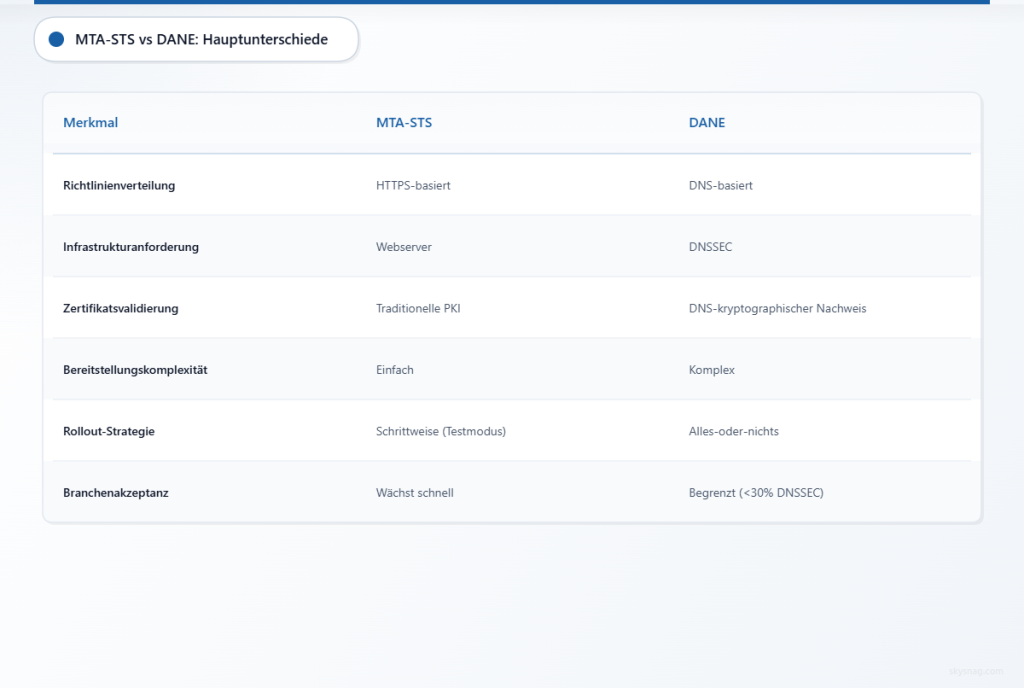Click the Komplex value under DANE
The image size is (1024, 688).
(x=711, y=369)
